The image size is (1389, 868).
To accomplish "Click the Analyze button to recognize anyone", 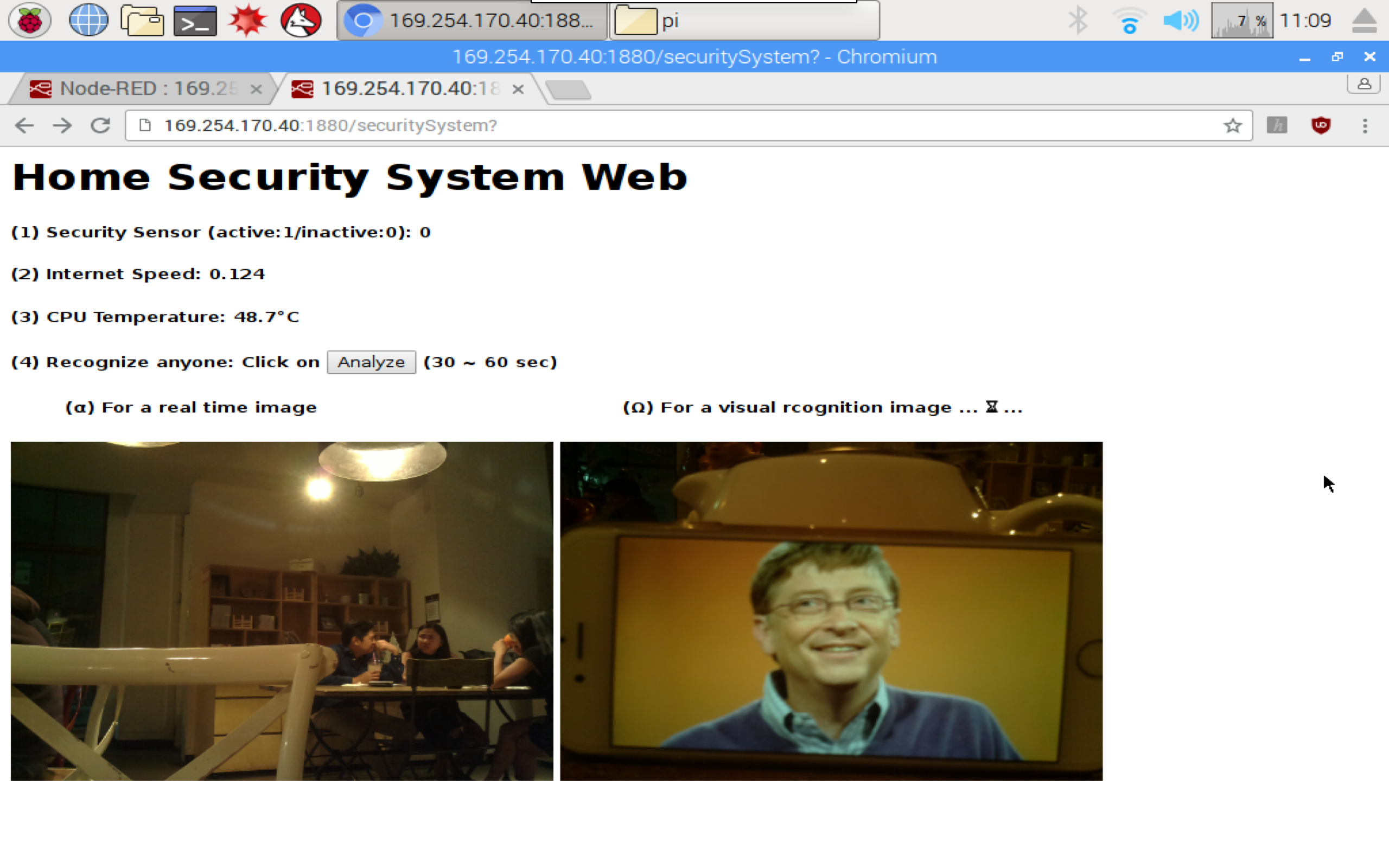I will (371, 362).
